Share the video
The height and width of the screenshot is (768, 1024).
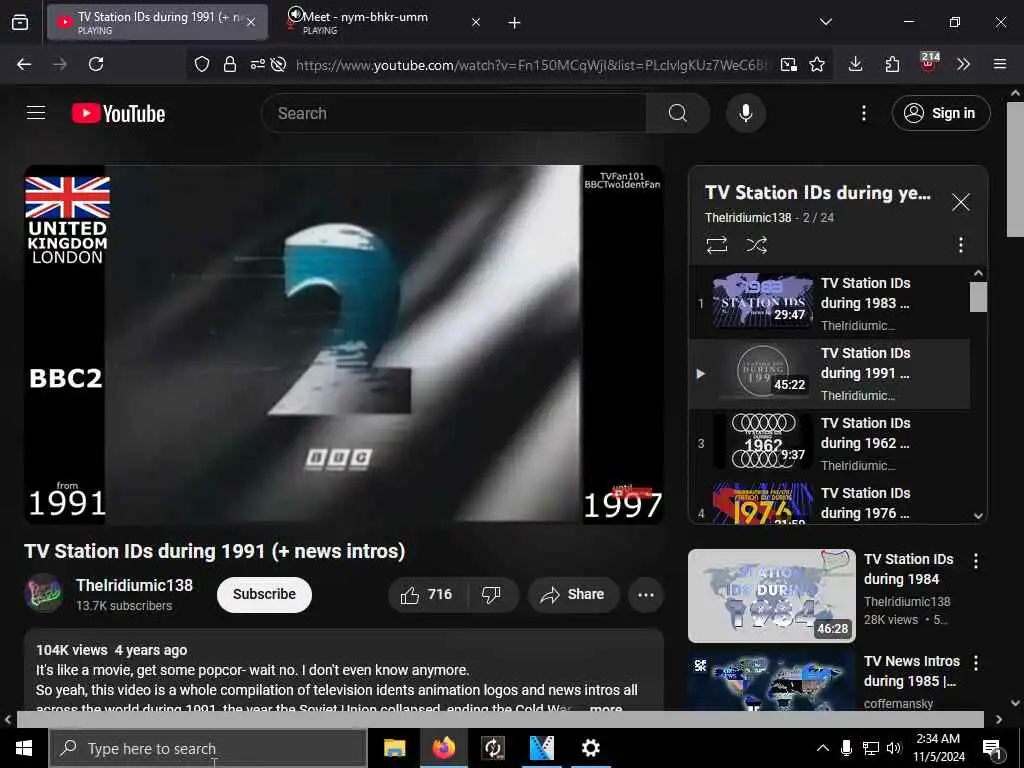572,594
